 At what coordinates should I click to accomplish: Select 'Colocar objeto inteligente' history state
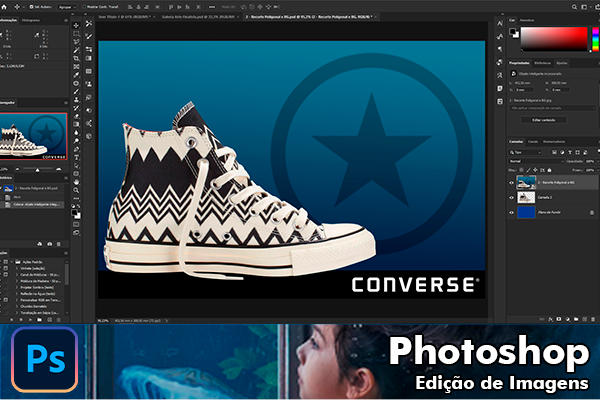coord(34,204)
